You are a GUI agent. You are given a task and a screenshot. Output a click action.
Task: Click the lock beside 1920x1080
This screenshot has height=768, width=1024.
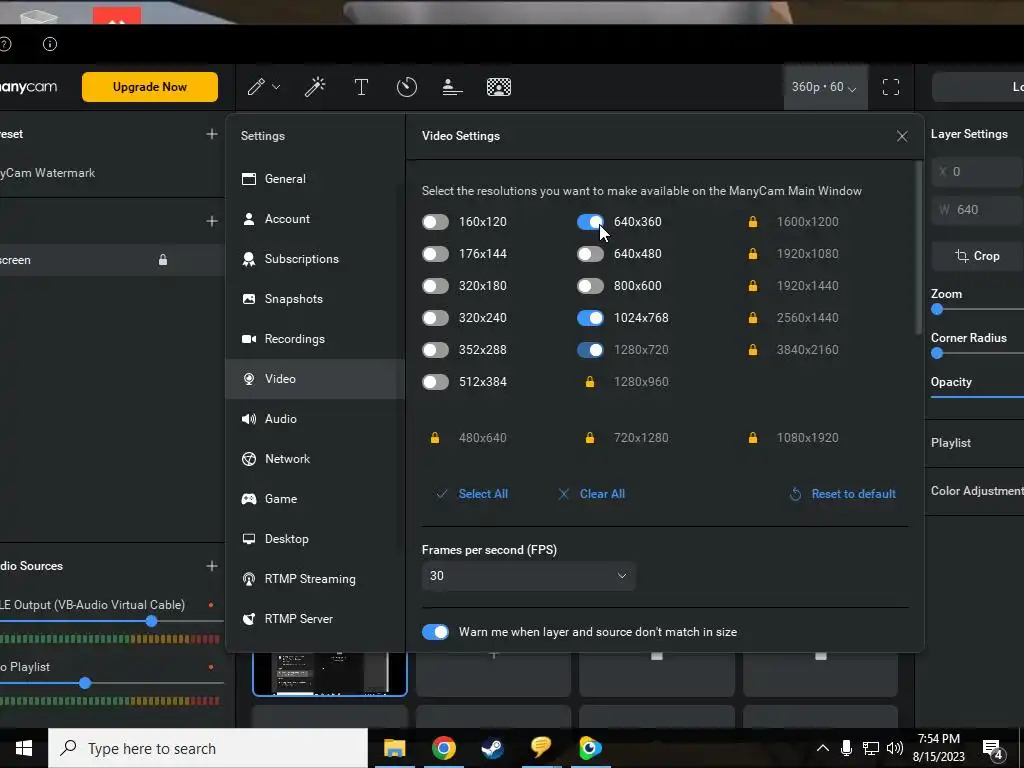[x=753, y=253]
